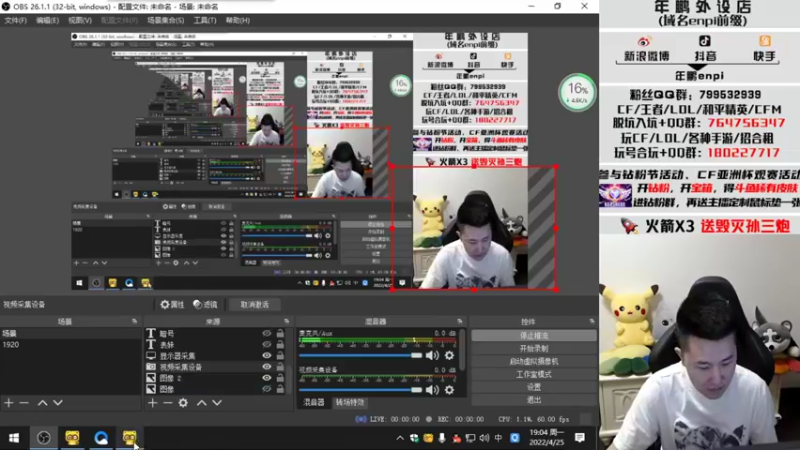Click taskbar clock showing 19:04
Screen dimensions: 800x450
pyautogui.click(x=546, y=438)
